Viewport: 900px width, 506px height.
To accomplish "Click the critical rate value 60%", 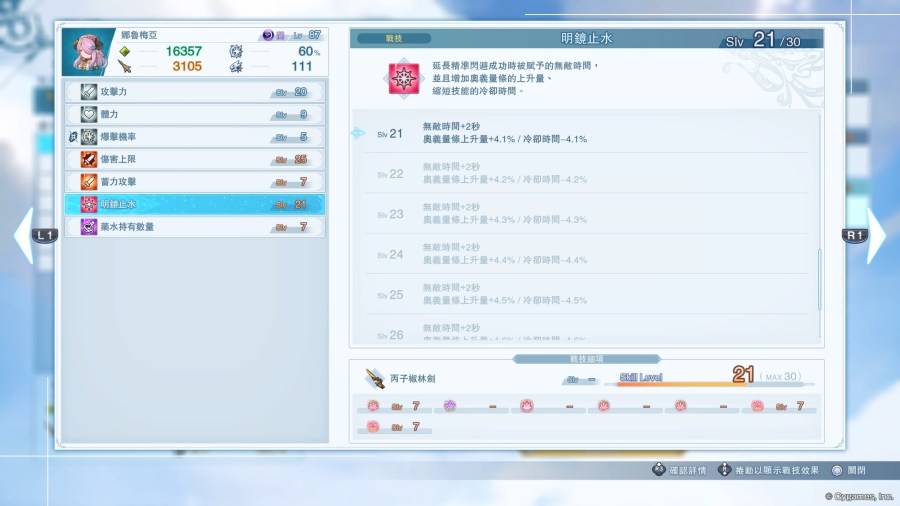I will pos(309,51).
